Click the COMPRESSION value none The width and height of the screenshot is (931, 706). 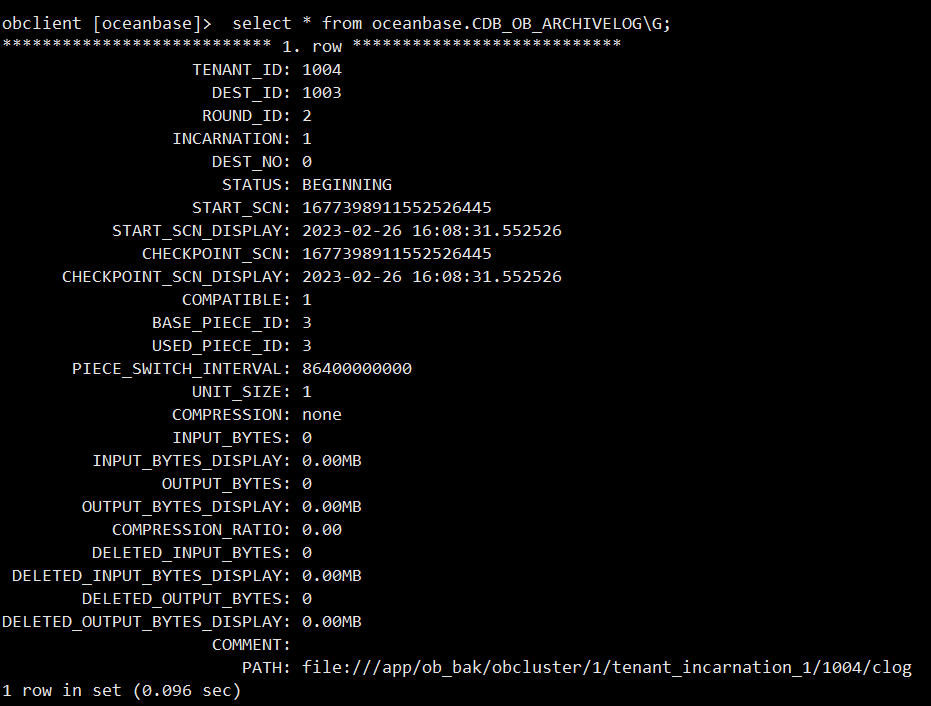[x=322, y=414]
